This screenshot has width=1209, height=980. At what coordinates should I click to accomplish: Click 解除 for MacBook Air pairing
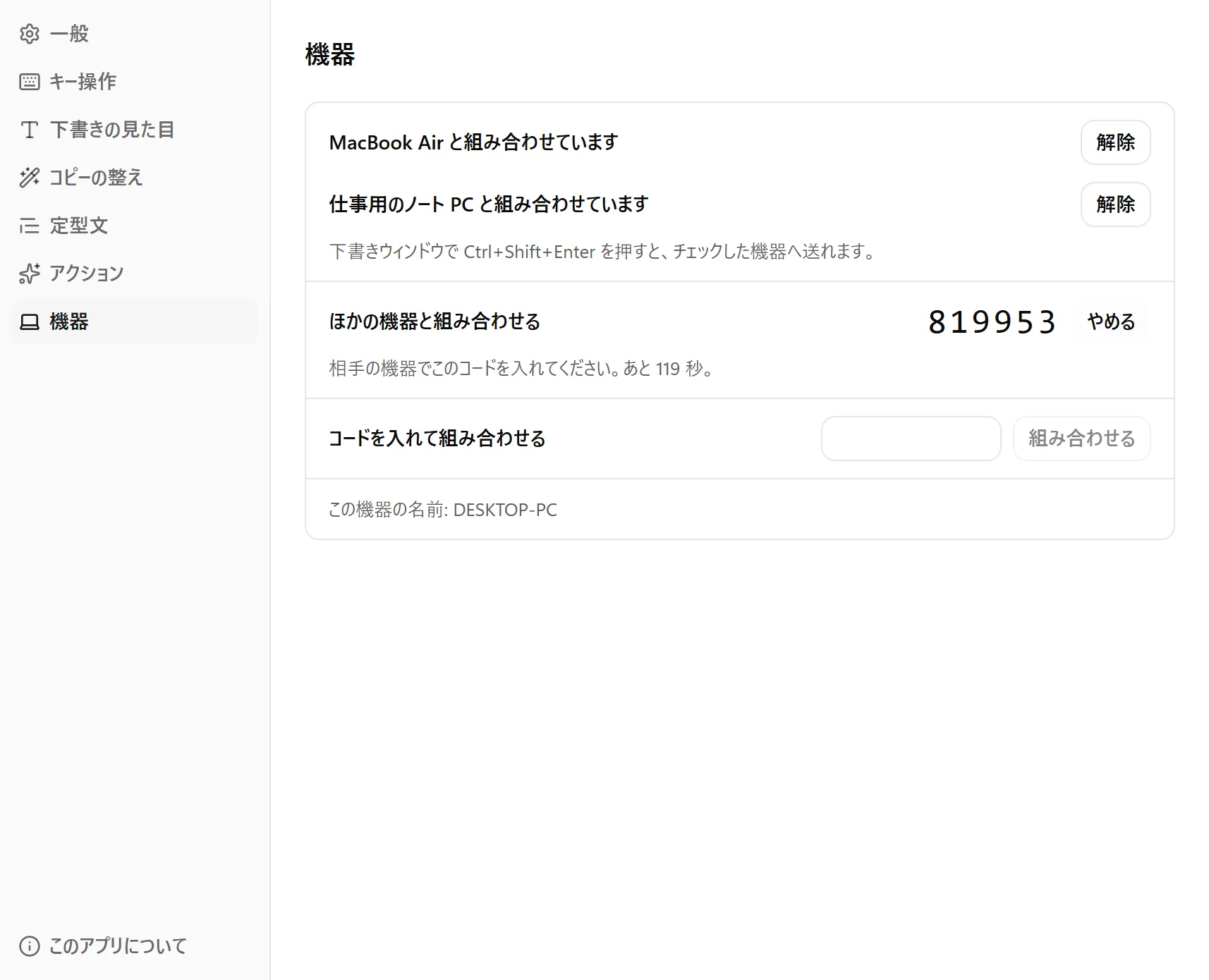pos(1116,142)
